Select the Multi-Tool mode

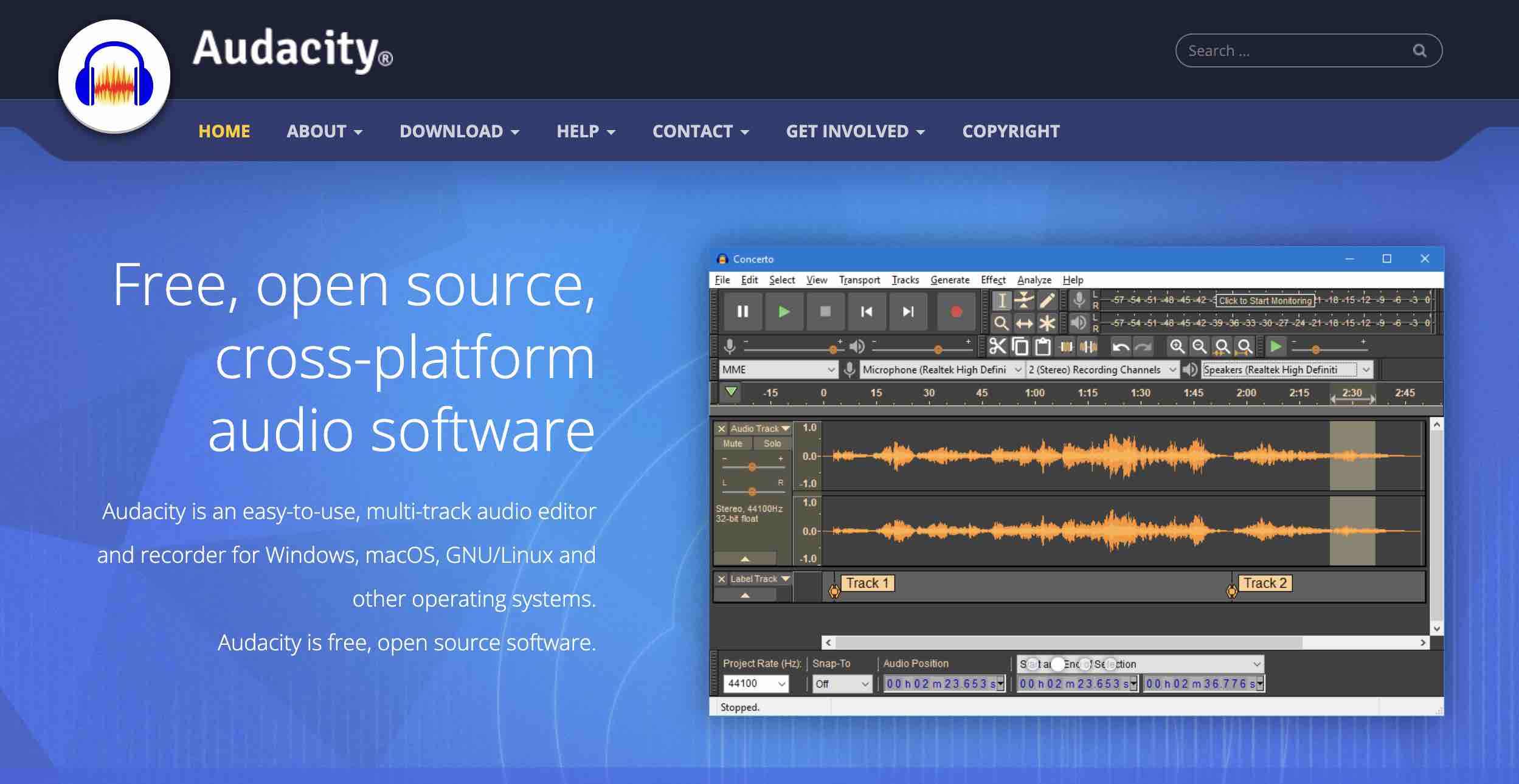(1047, 323)
